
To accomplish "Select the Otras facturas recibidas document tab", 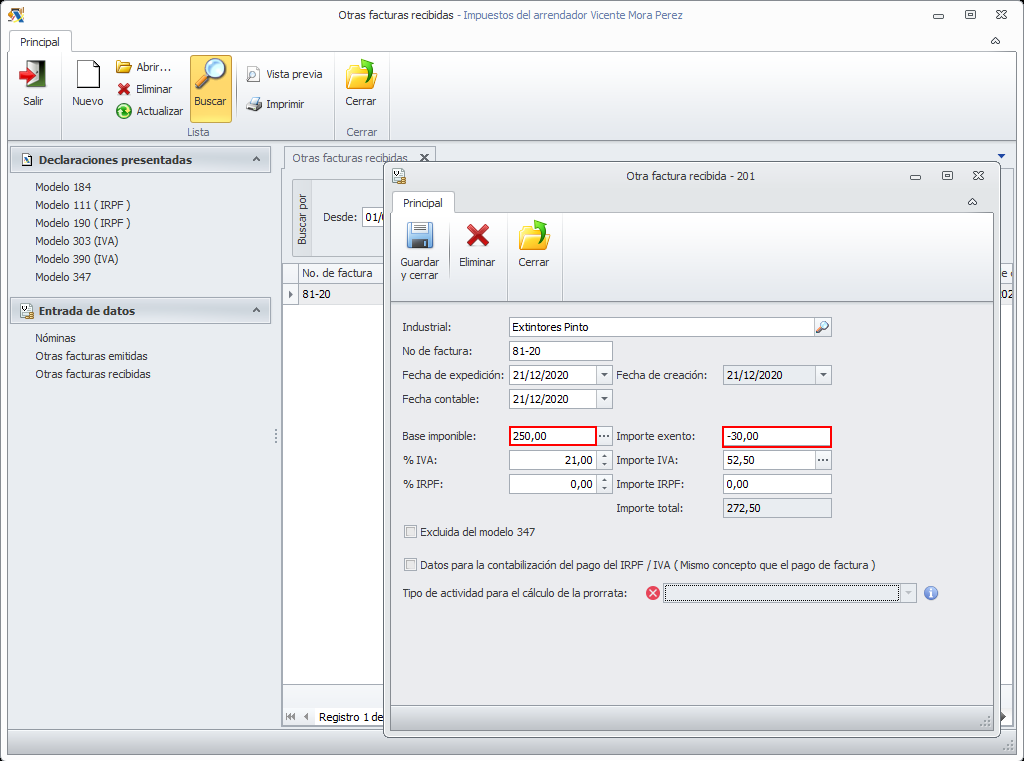I will click(350, 158).
